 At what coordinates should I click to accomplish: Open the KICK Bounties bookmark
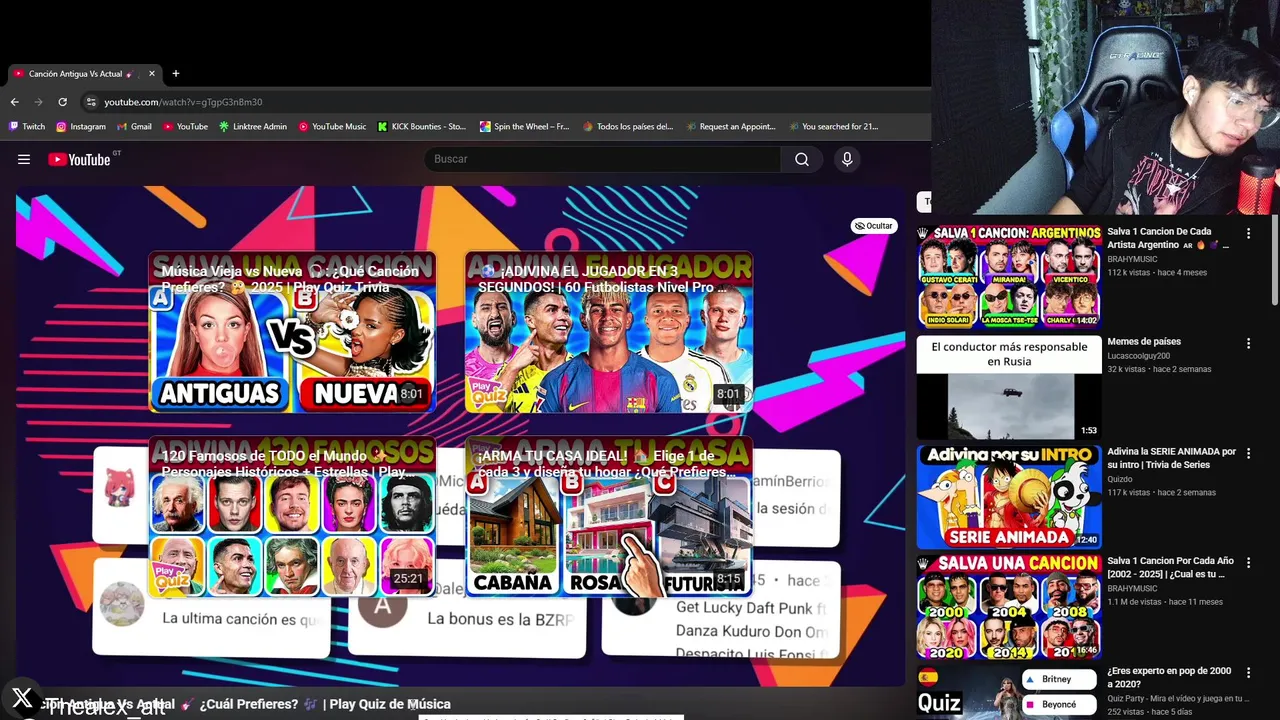(422, 127)
